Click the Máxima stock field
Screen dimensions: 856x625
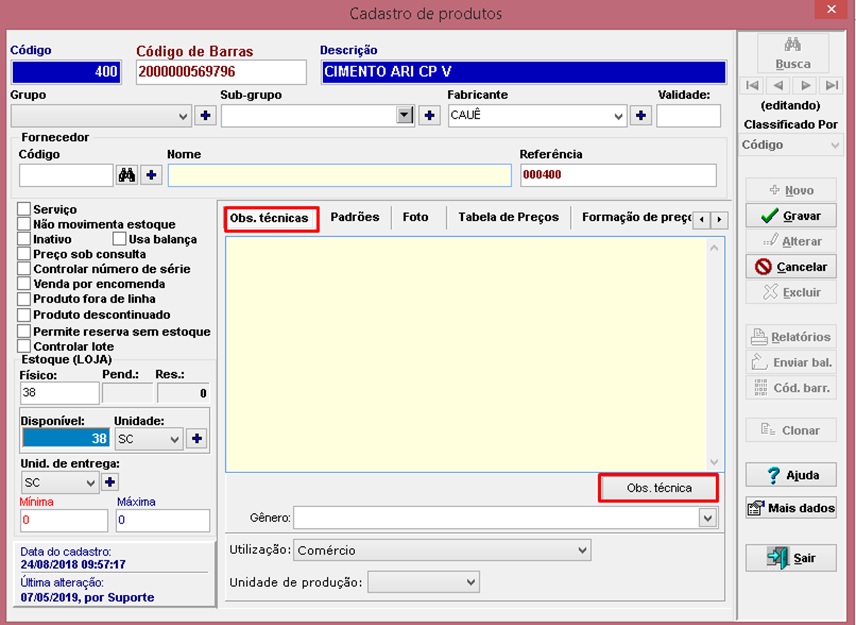tap(163, 520)
